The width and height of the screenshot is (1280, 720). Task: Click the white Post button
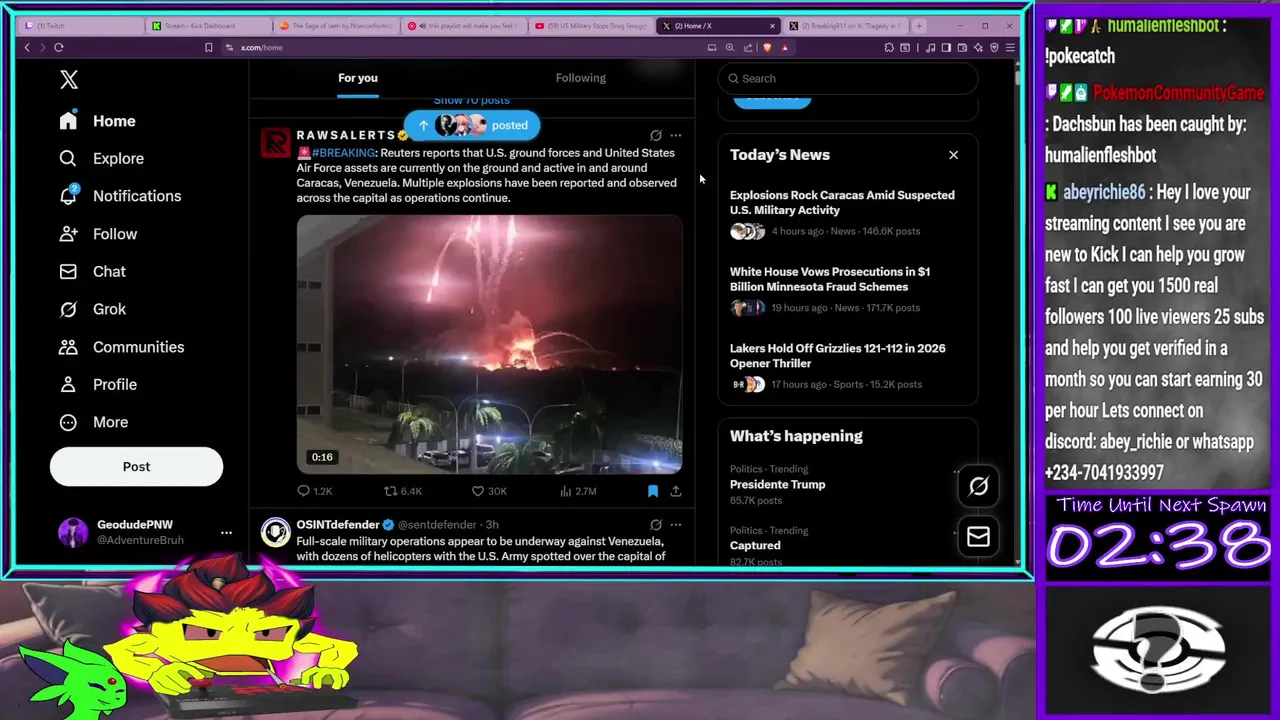click(136, 467)
